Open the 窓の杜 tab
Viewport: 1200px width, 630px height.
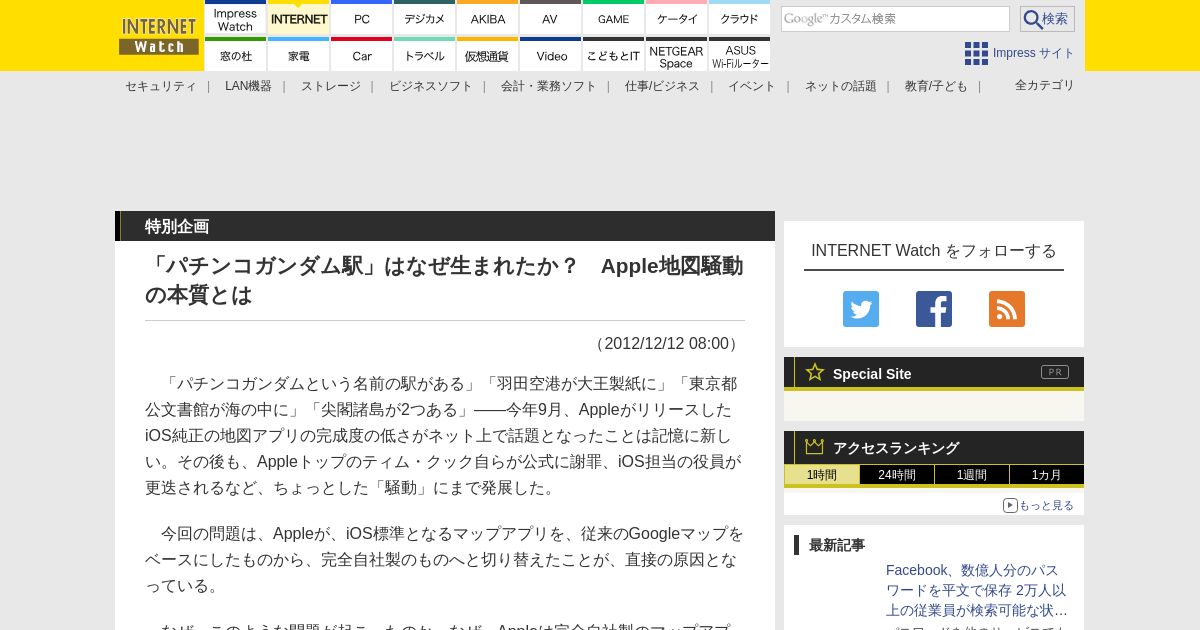[x=236, y=55]
